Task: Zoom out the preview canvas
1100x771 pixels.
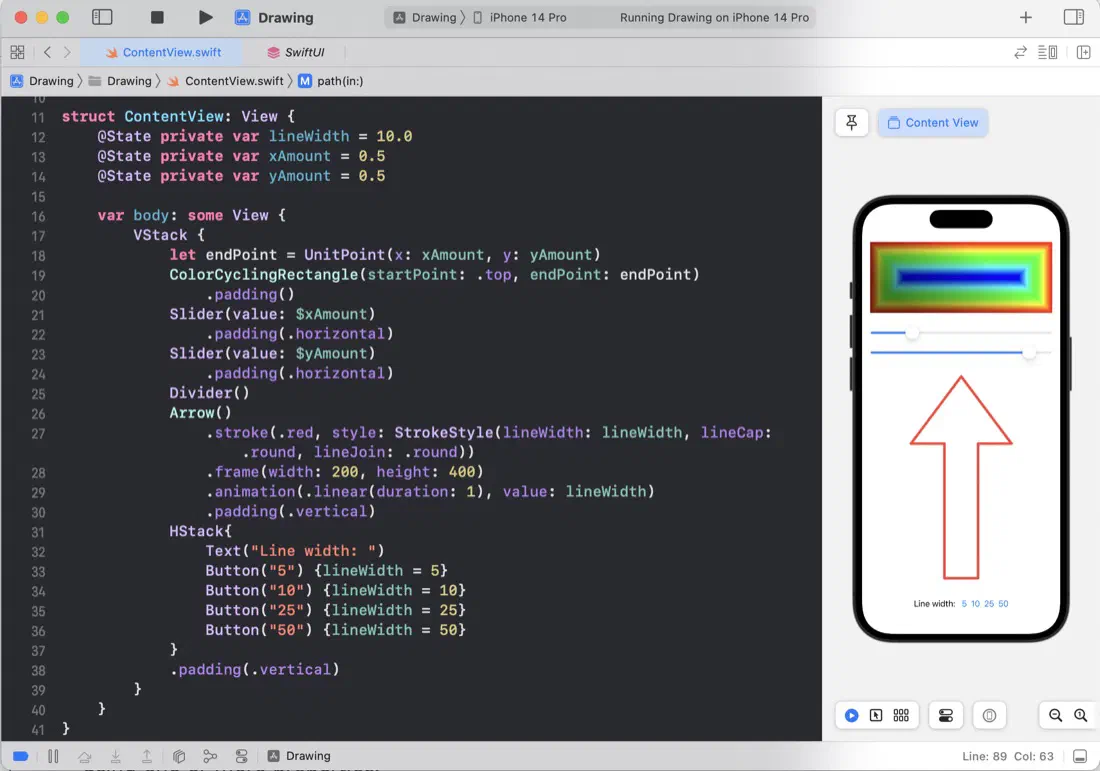Action: coord(1055,716)
